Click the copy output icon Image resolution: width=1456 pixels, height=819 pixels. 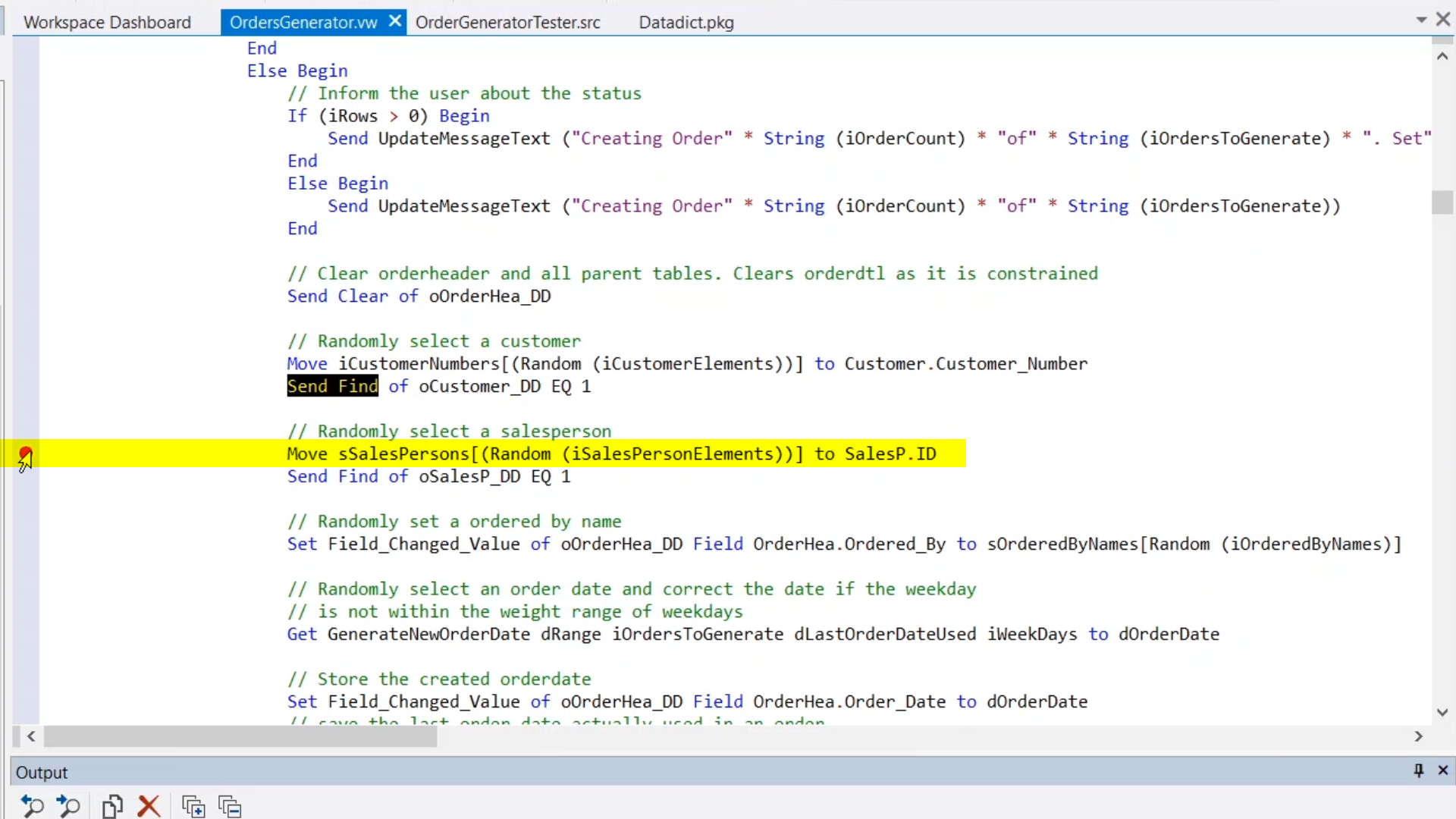[x=112, y=805]
